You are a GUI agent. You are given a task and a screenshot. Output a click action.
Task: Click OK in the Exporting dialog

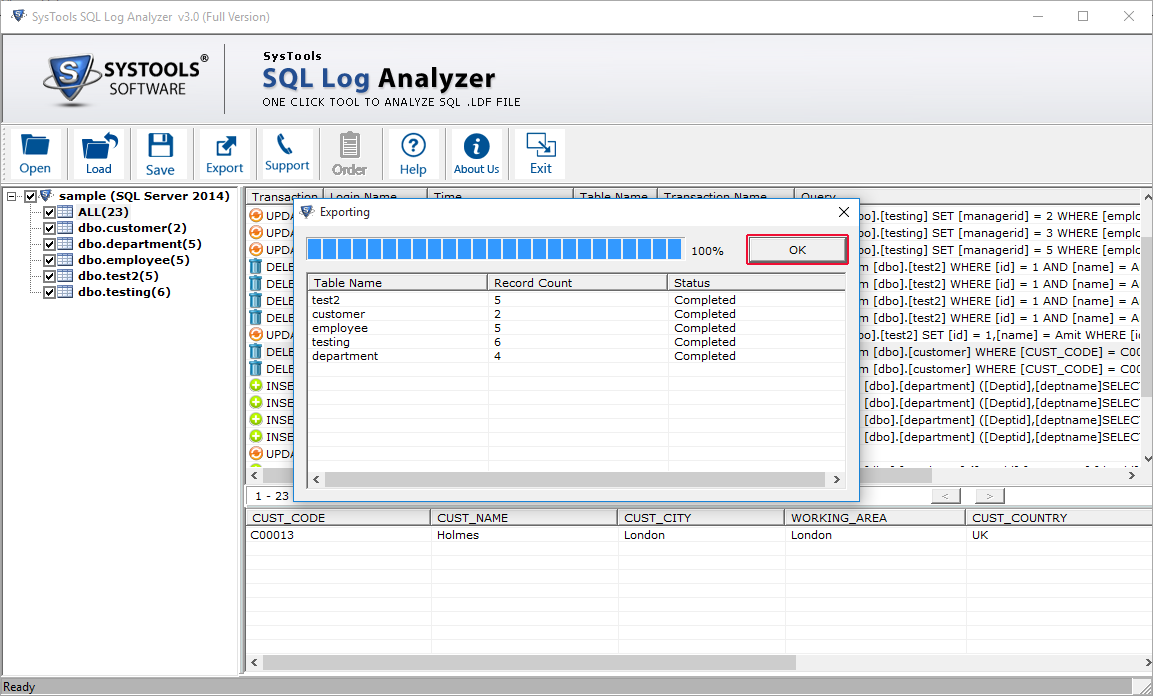point(797,250)
